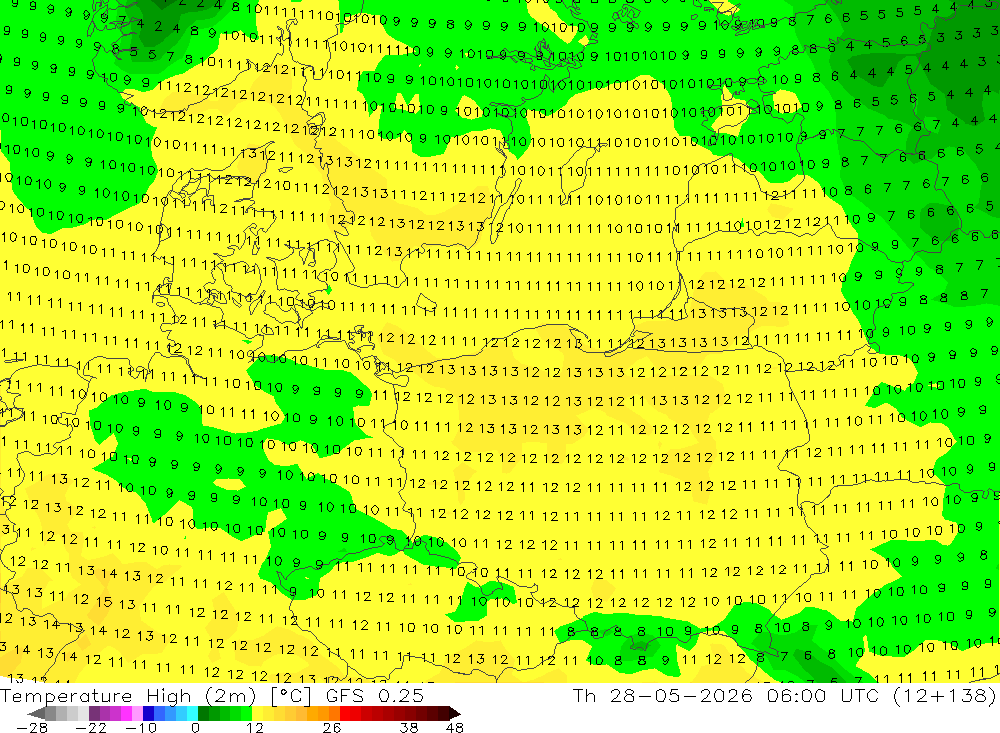Click the legend label '26'

coord(332,727)
